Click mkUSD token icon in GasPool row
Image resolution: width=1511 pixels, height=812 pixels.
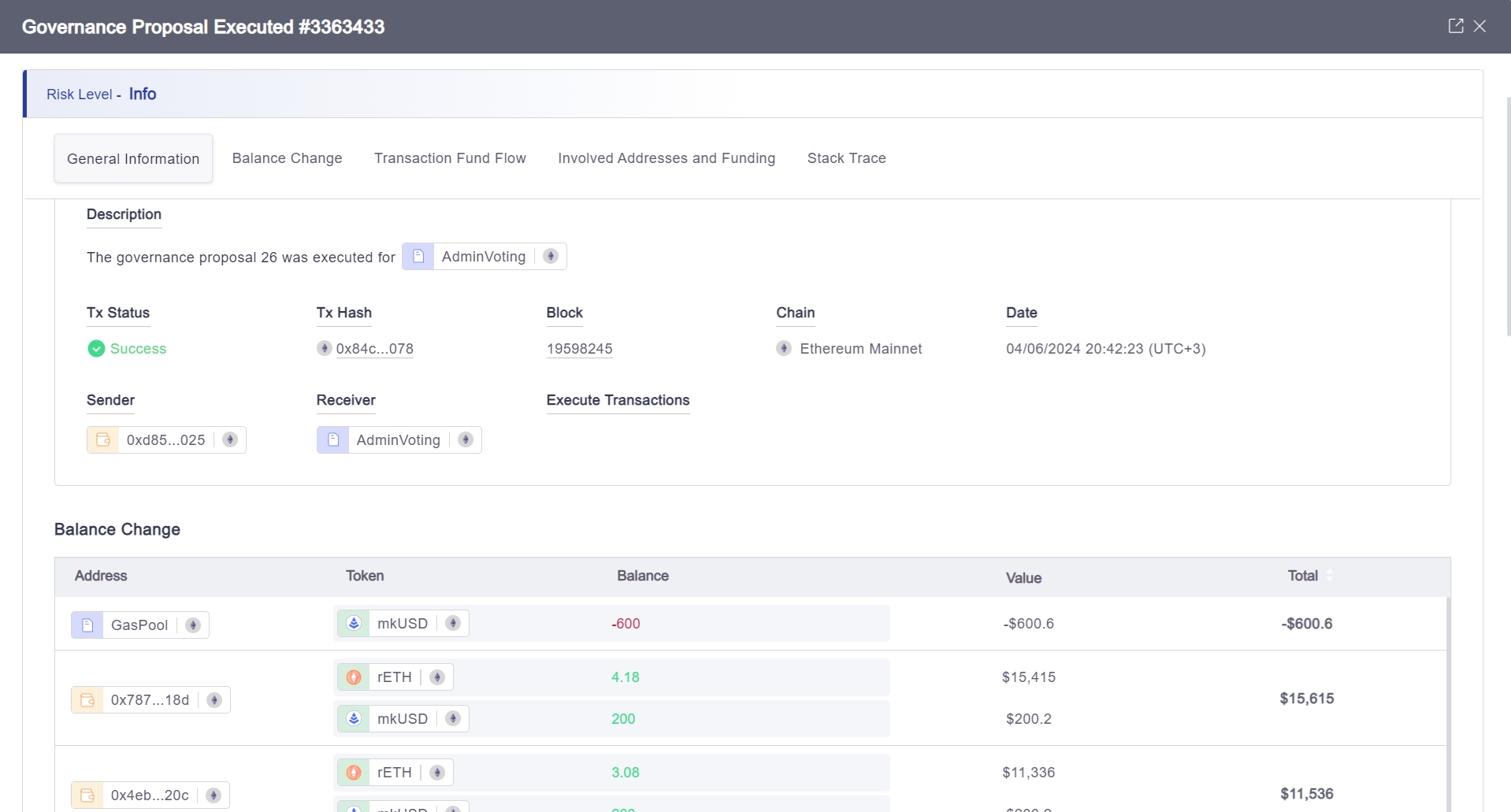point(354,623)
